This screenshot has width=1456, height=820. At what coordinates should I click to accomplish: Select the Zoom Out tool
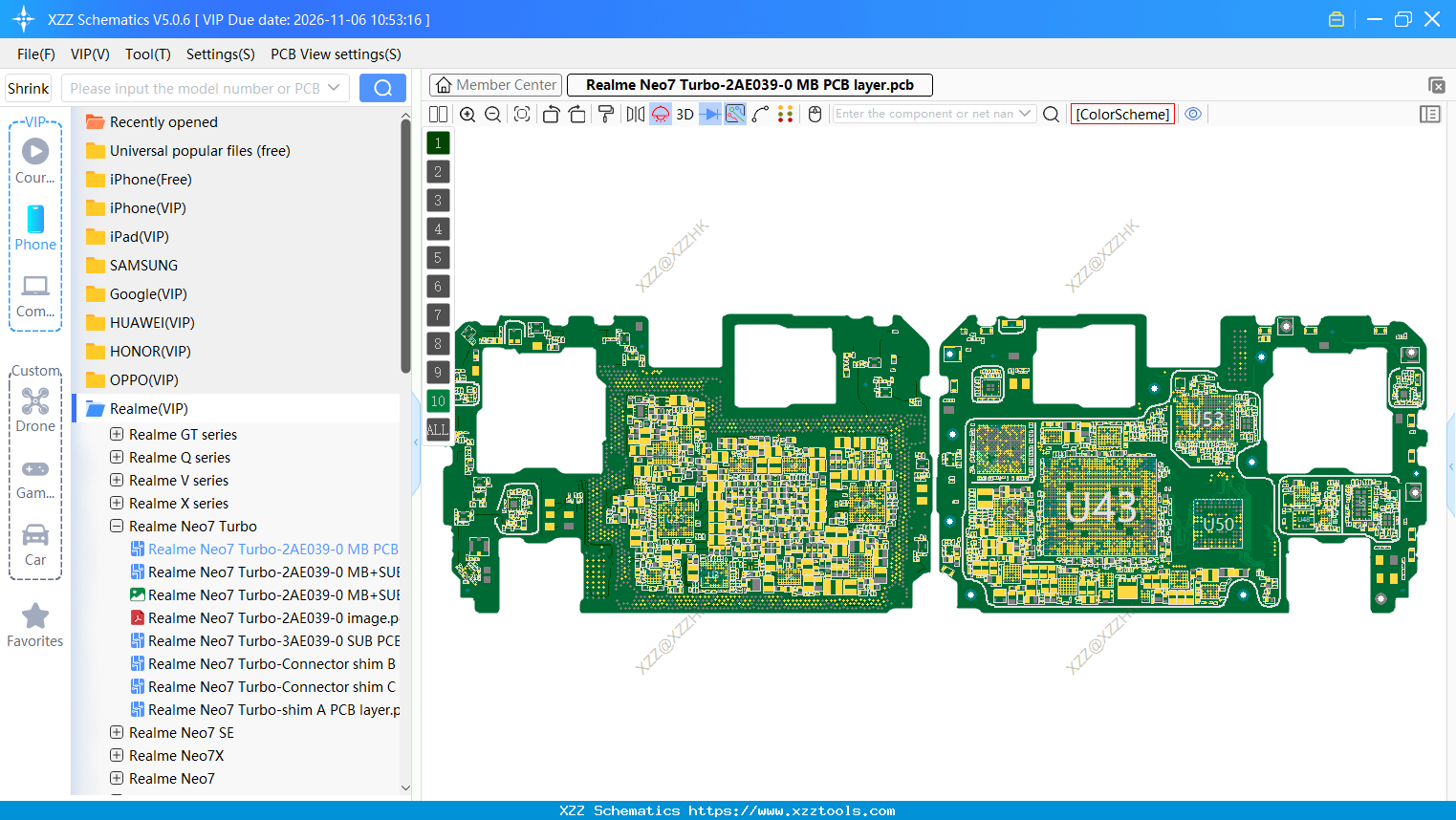491,114
